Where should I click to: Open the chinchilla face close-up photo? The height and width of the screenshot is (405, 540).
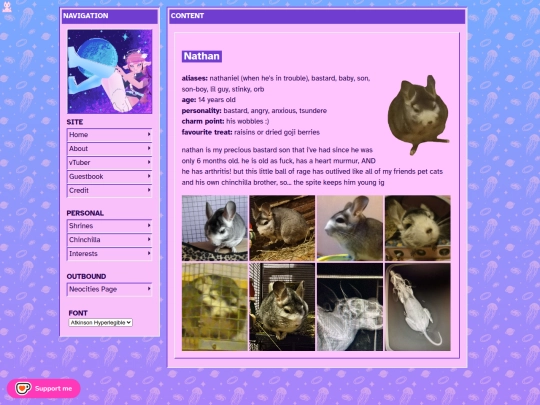point(418,228)
